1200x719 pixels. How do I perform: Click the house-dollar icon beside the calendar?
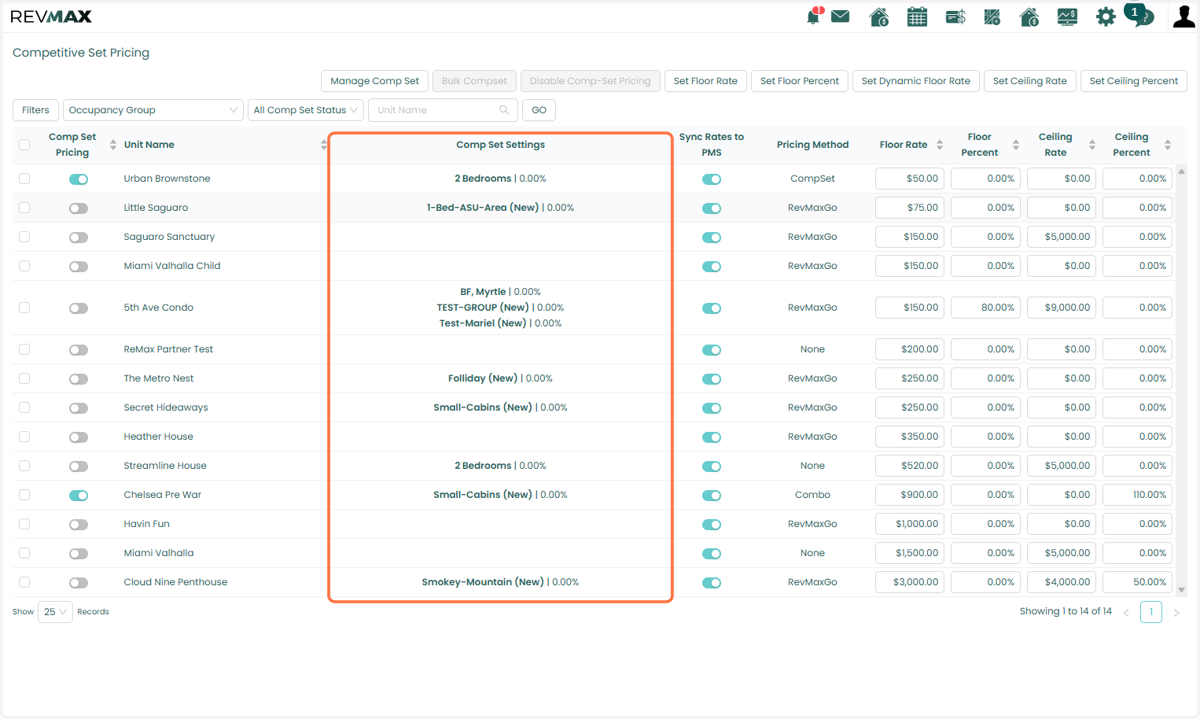coord(879,17)
